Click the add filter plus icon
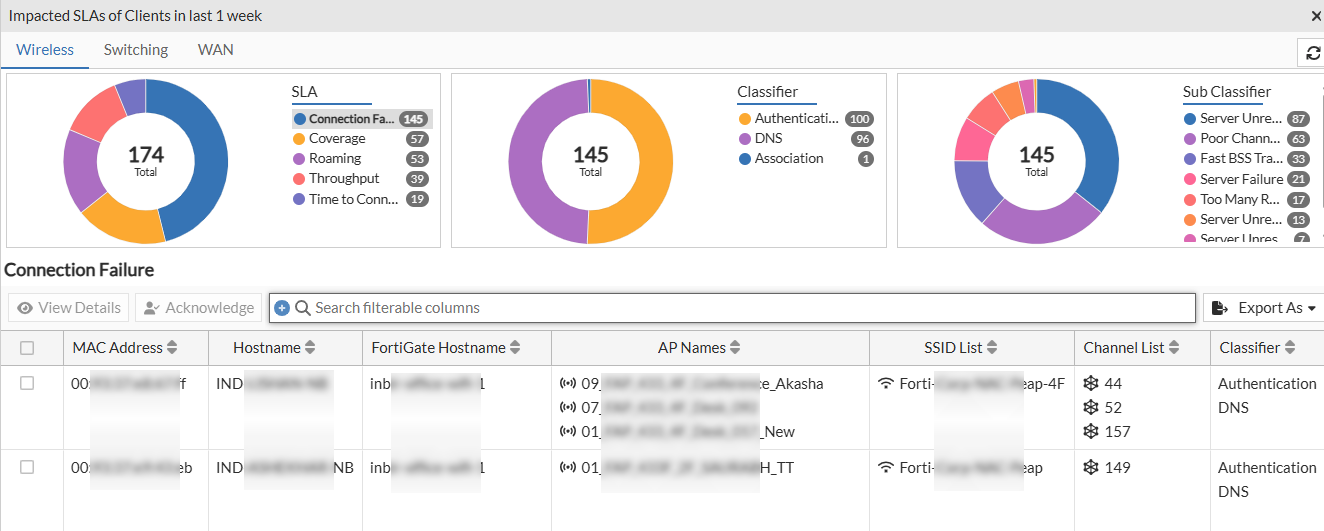This screenshot has height=531, width=1324. [282, 308]
